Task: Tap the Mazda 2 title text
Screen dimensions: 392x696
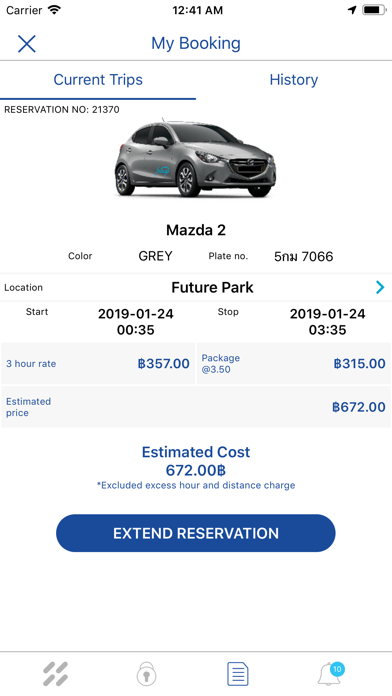Action: (x=196, y=230)
